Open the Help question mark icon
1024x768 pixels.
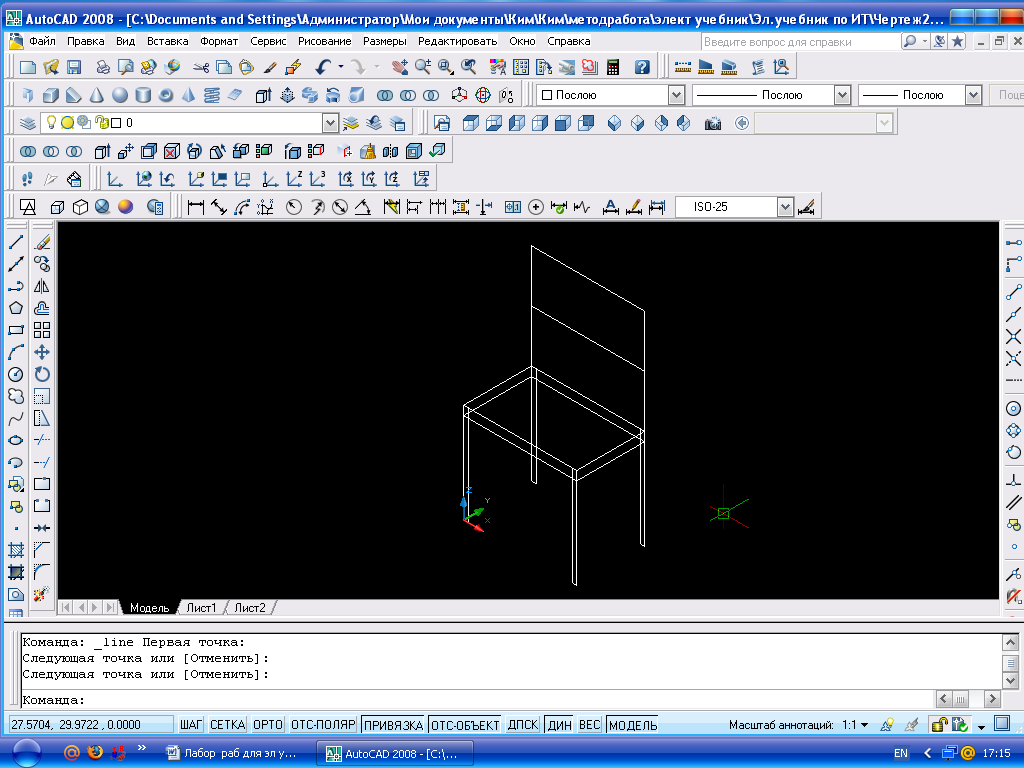(x=643, y=67)
